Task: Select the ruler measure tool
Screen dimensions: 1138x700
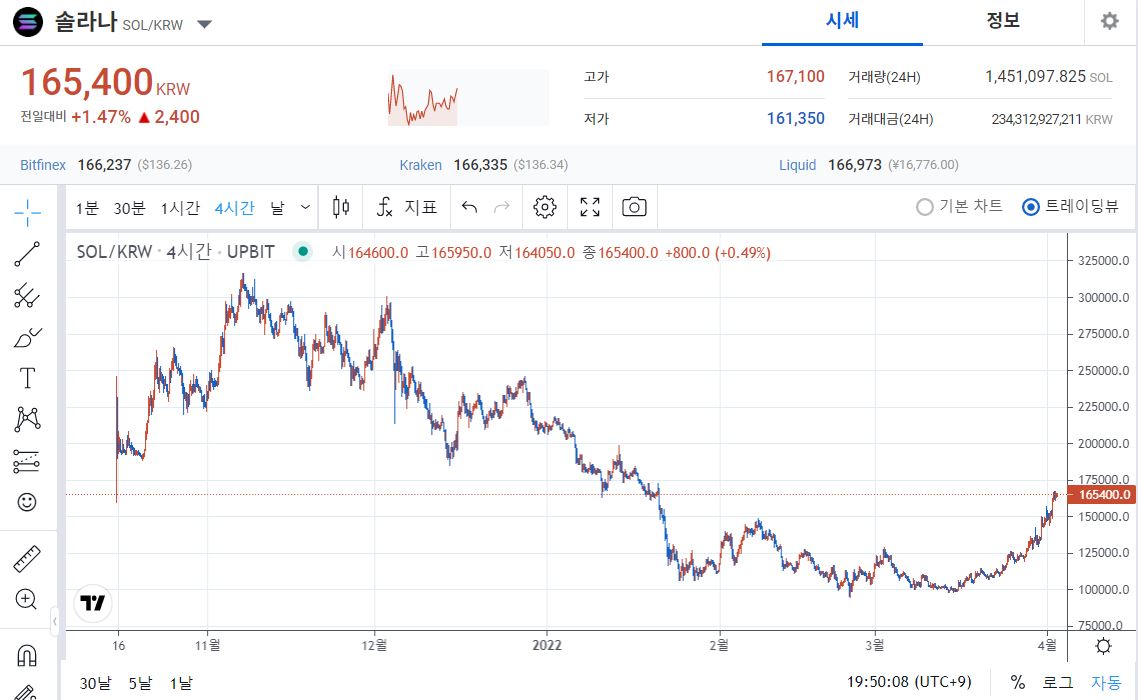Action: coord(28,558)
